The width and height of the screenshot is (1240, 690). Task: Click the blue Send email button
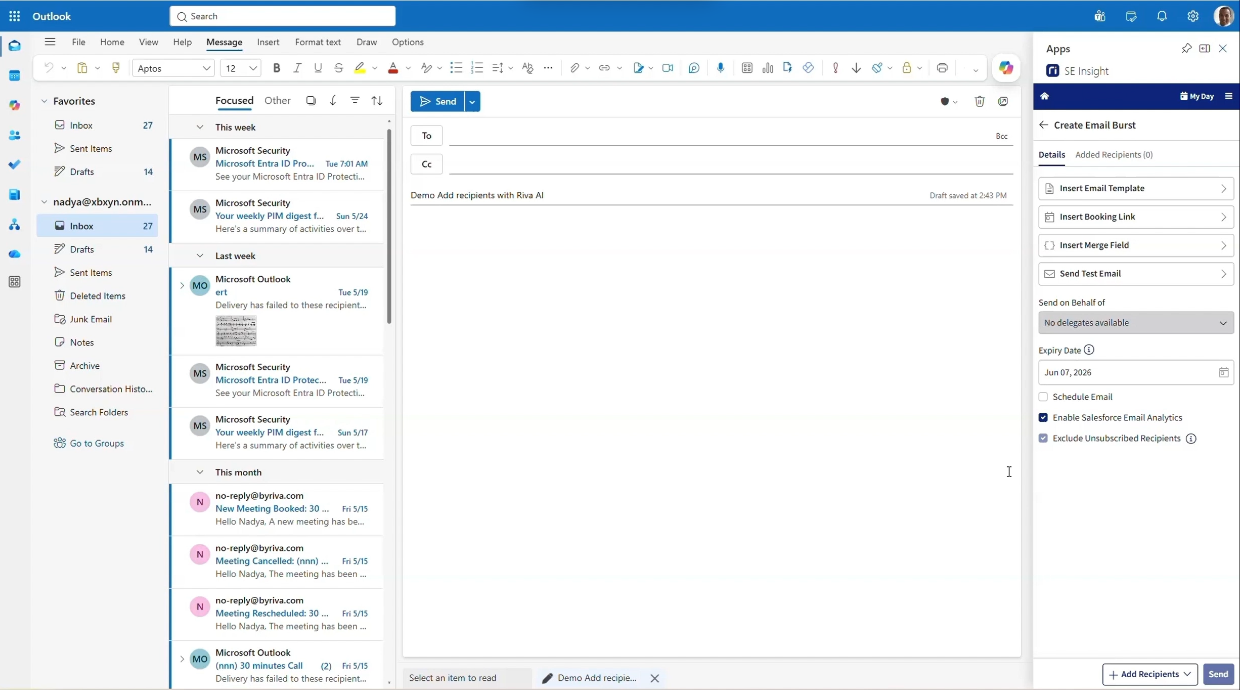(438, 101)
